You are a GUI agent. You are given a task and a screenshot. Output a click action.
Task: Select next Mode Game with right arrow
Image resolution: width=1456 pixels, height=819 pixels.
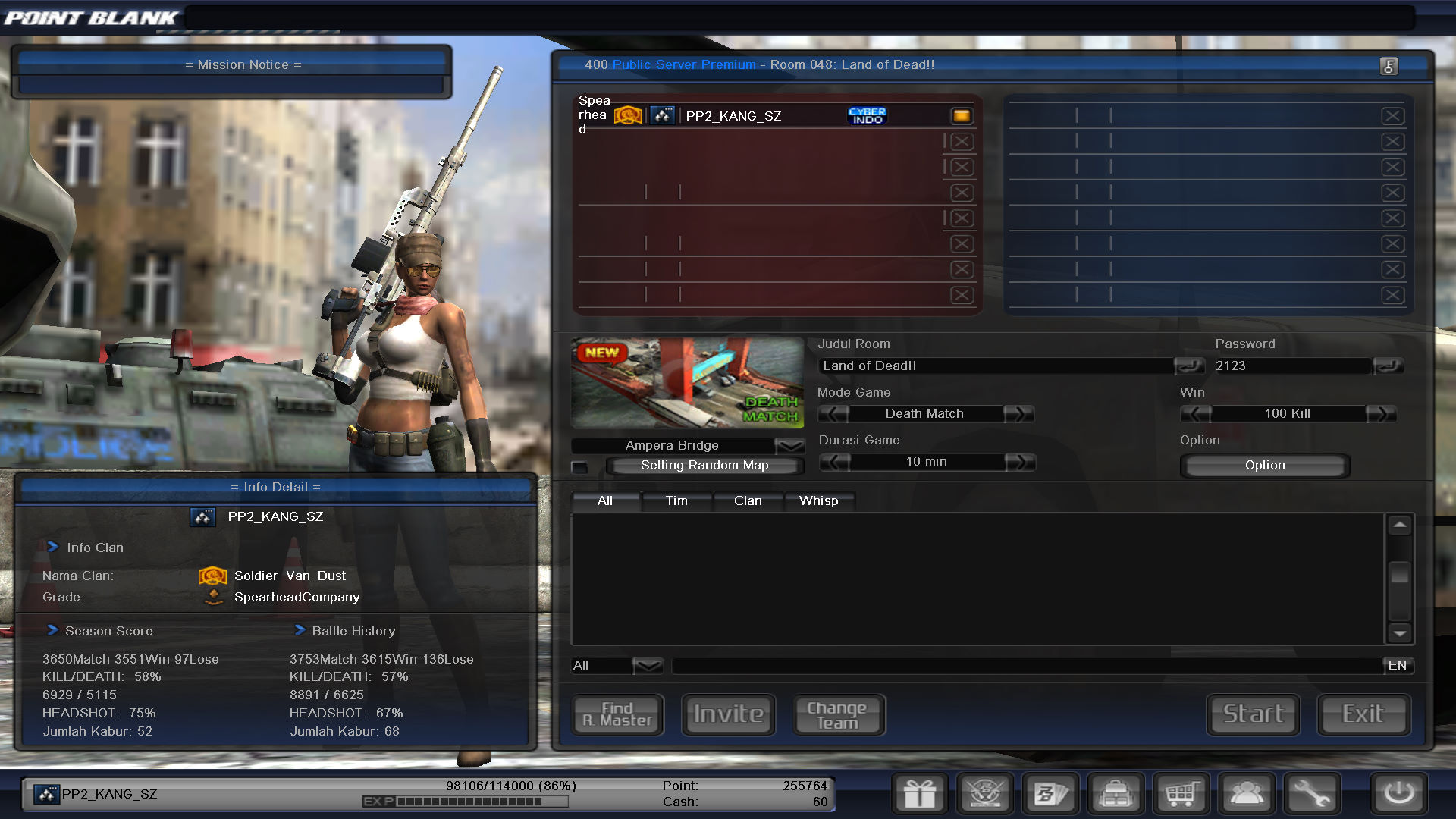tap(1018, 414)
